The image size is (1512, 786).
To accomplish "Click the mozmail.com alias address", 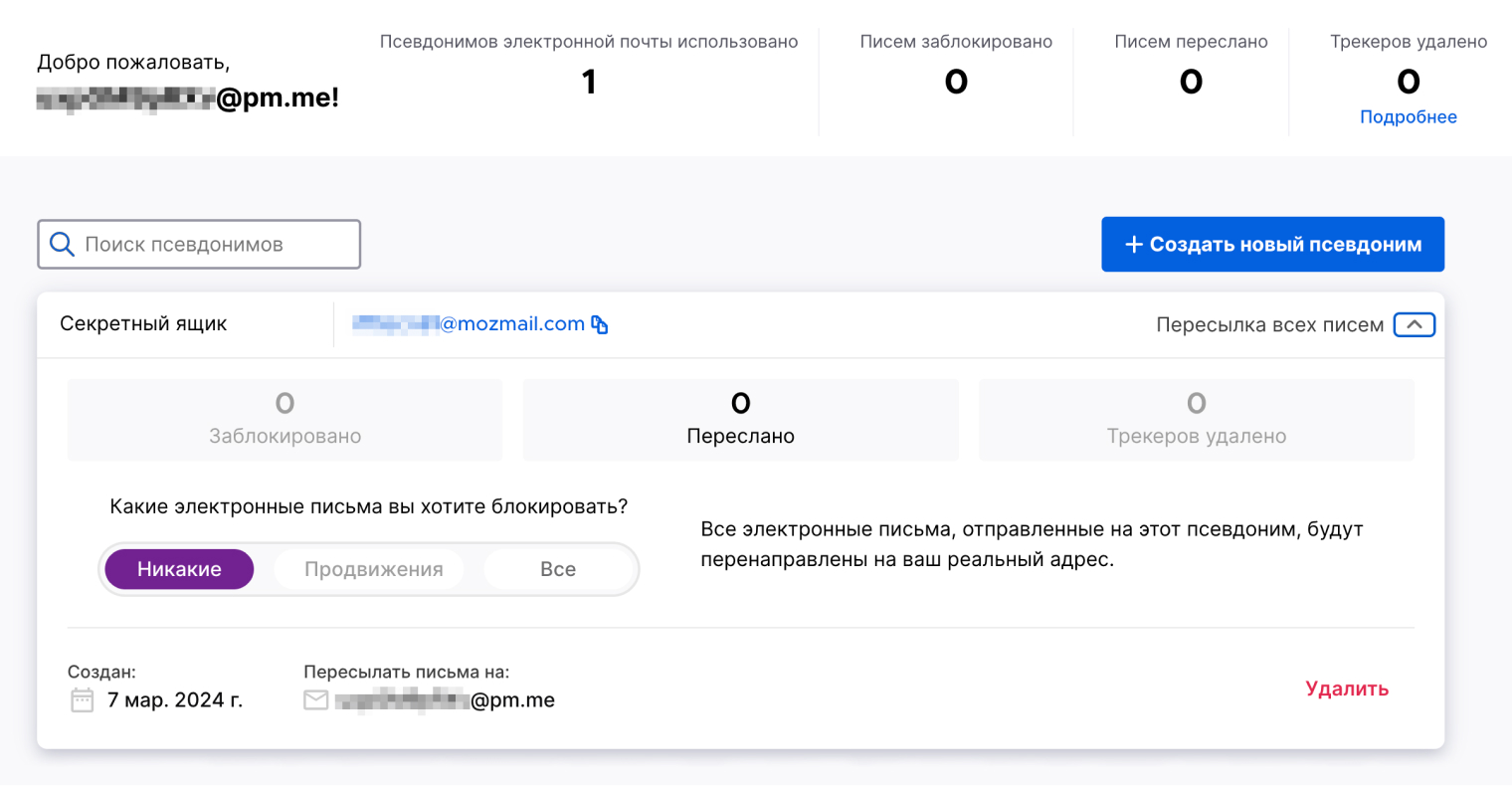I will [469, 323].
